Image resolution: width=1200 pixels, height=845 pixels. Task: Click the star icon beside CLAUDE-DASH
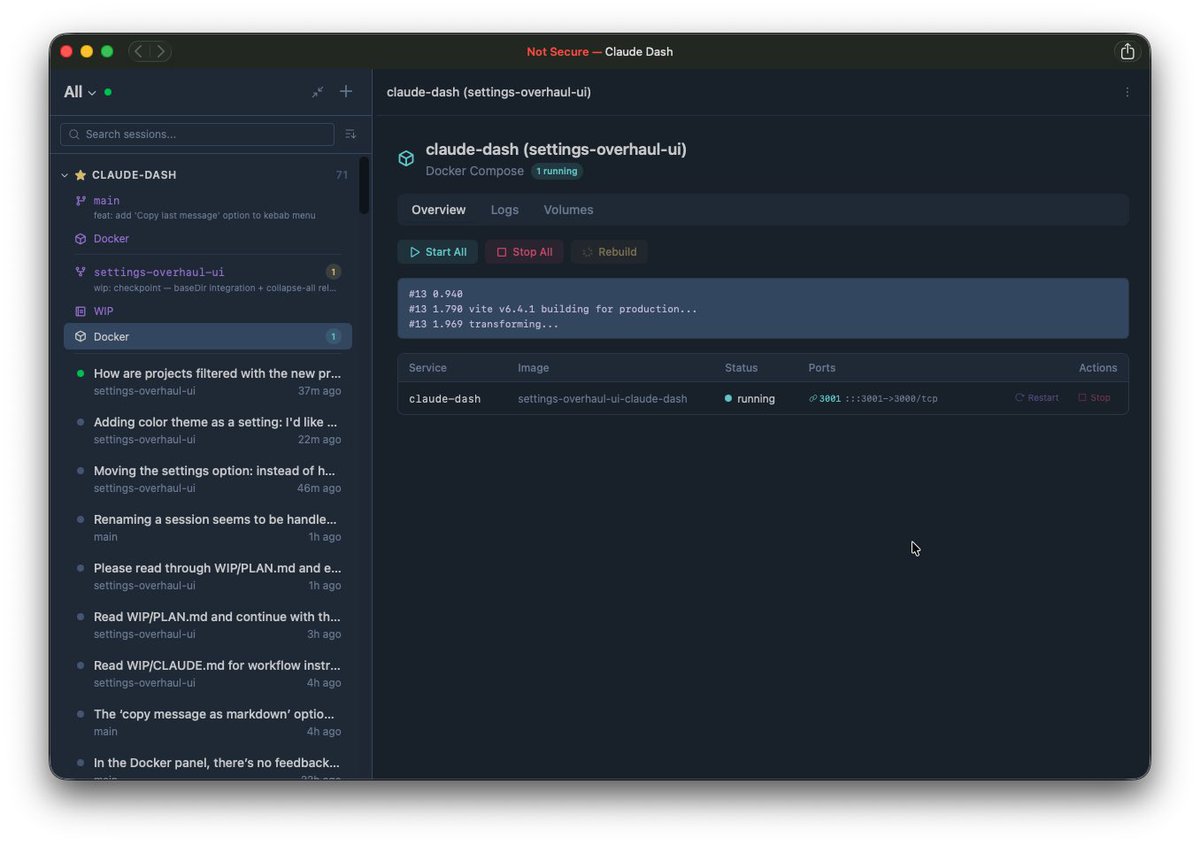coord(81,175)
